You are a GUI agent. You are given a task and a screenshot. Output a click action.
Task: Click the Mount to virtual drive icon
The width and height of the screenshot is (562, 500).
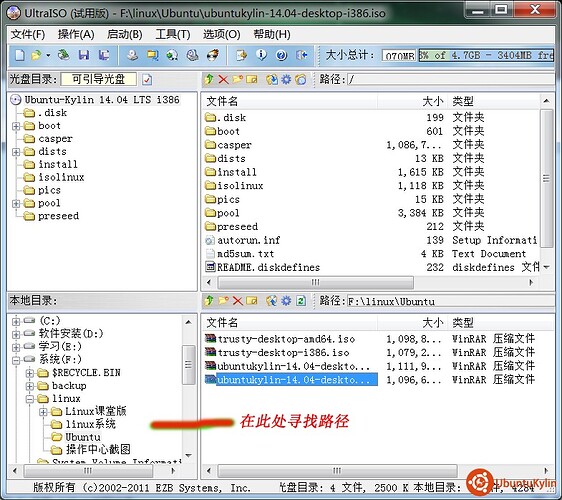193,55
